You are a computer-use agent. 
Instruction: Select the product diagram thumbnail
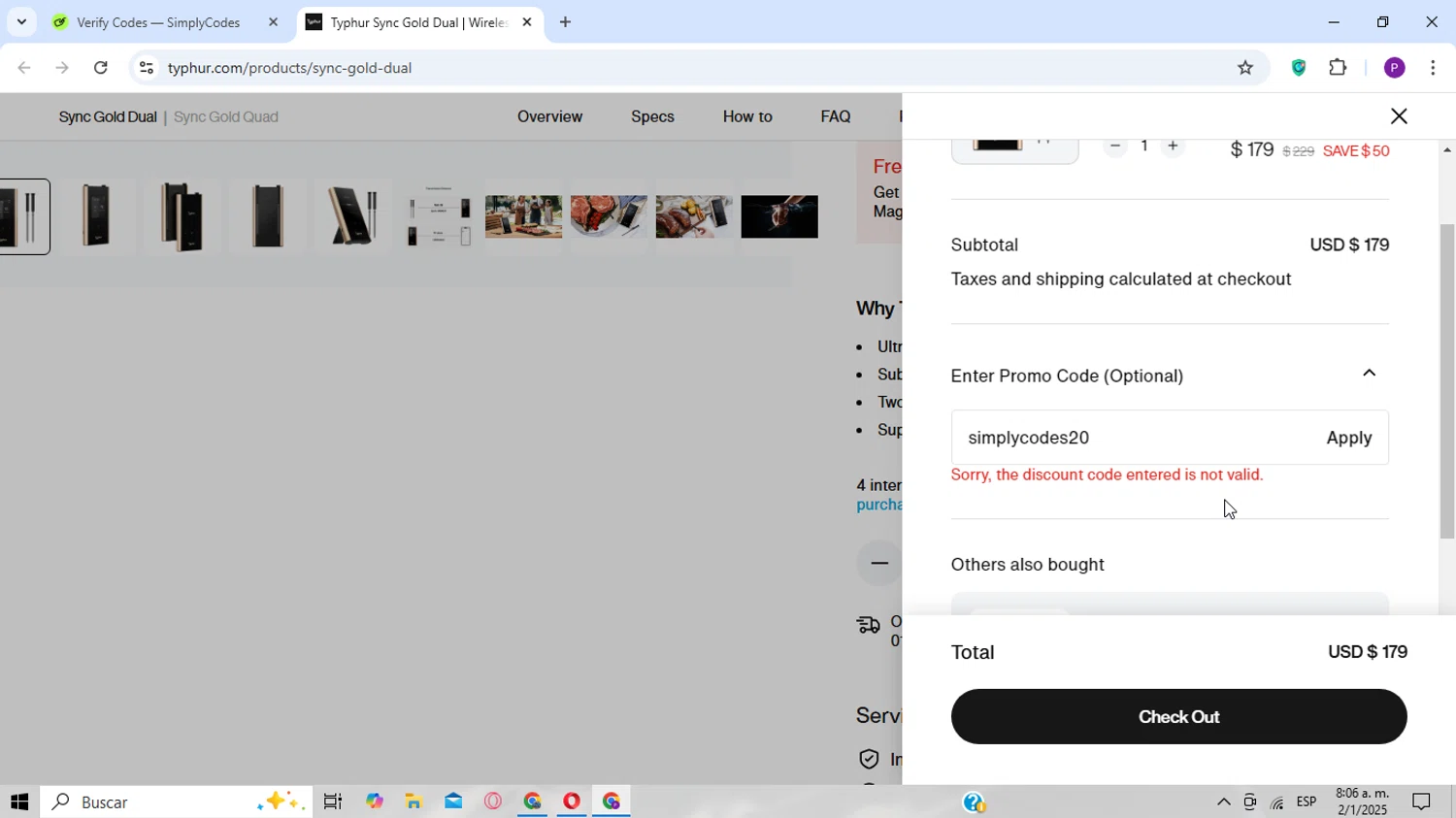[x=438, y=216]
